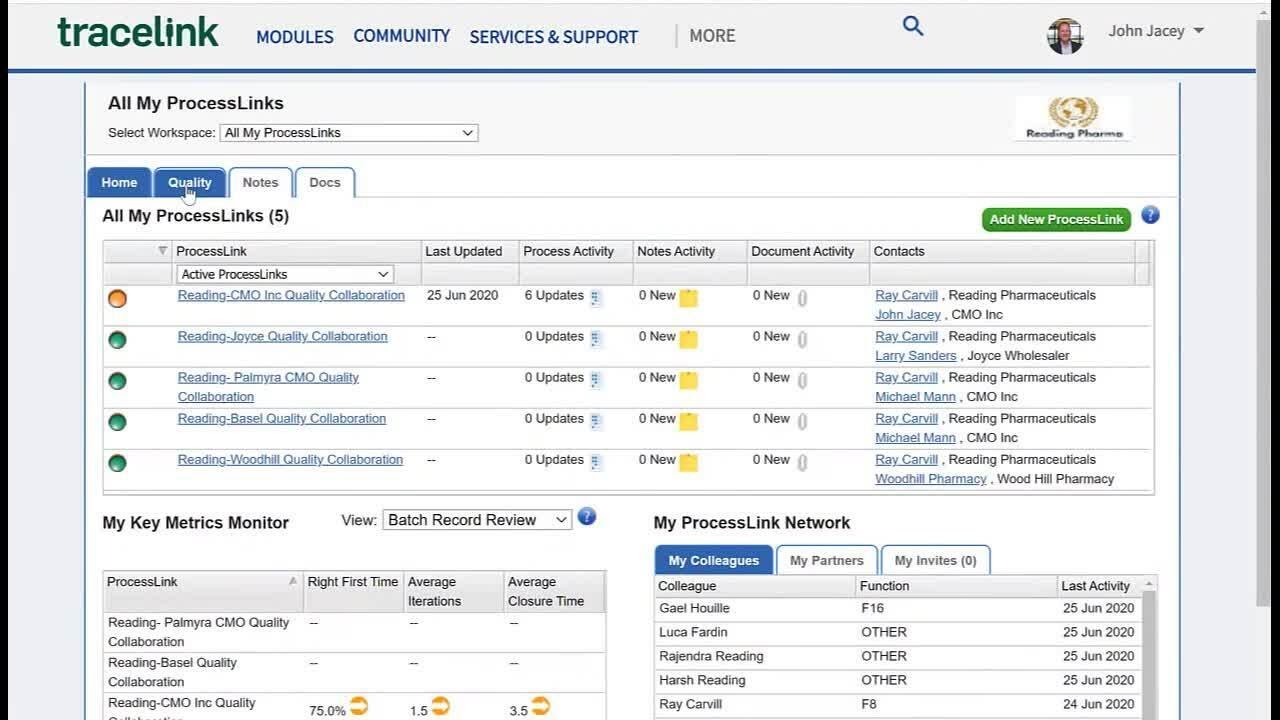
Task: Open yellow notes icon for Reading-Basel row
Action: point(688,421)
